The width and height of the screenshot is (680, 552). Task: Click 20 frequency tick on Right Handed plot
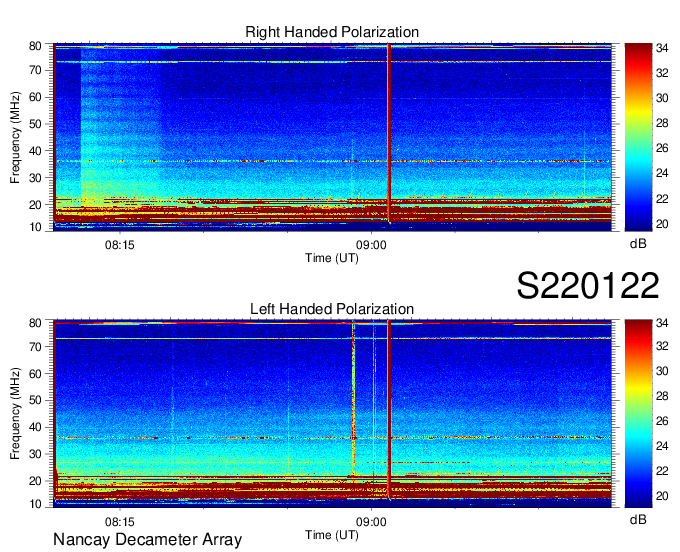35,205
